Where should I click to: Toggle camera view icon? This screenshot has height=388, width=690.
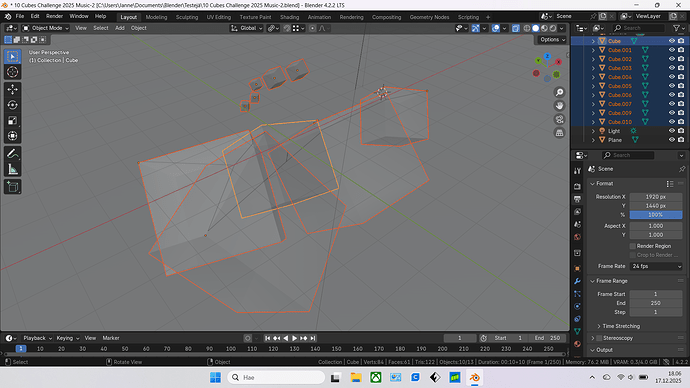pyautogui.click(x=559, y=119)
